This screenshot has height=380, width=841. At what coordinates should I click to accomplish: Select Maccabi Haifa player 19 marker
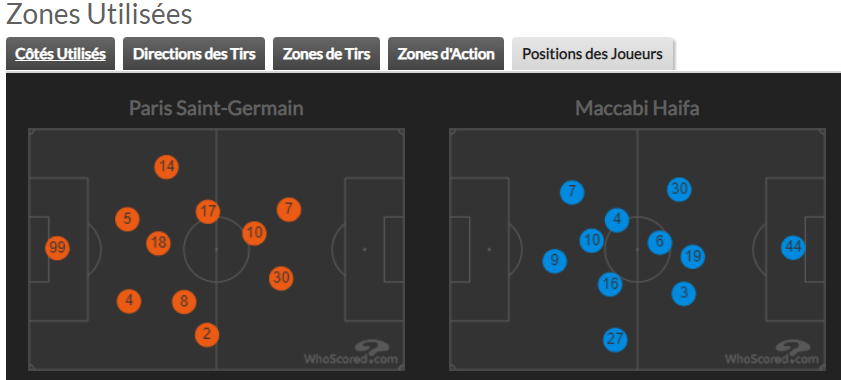693,257
